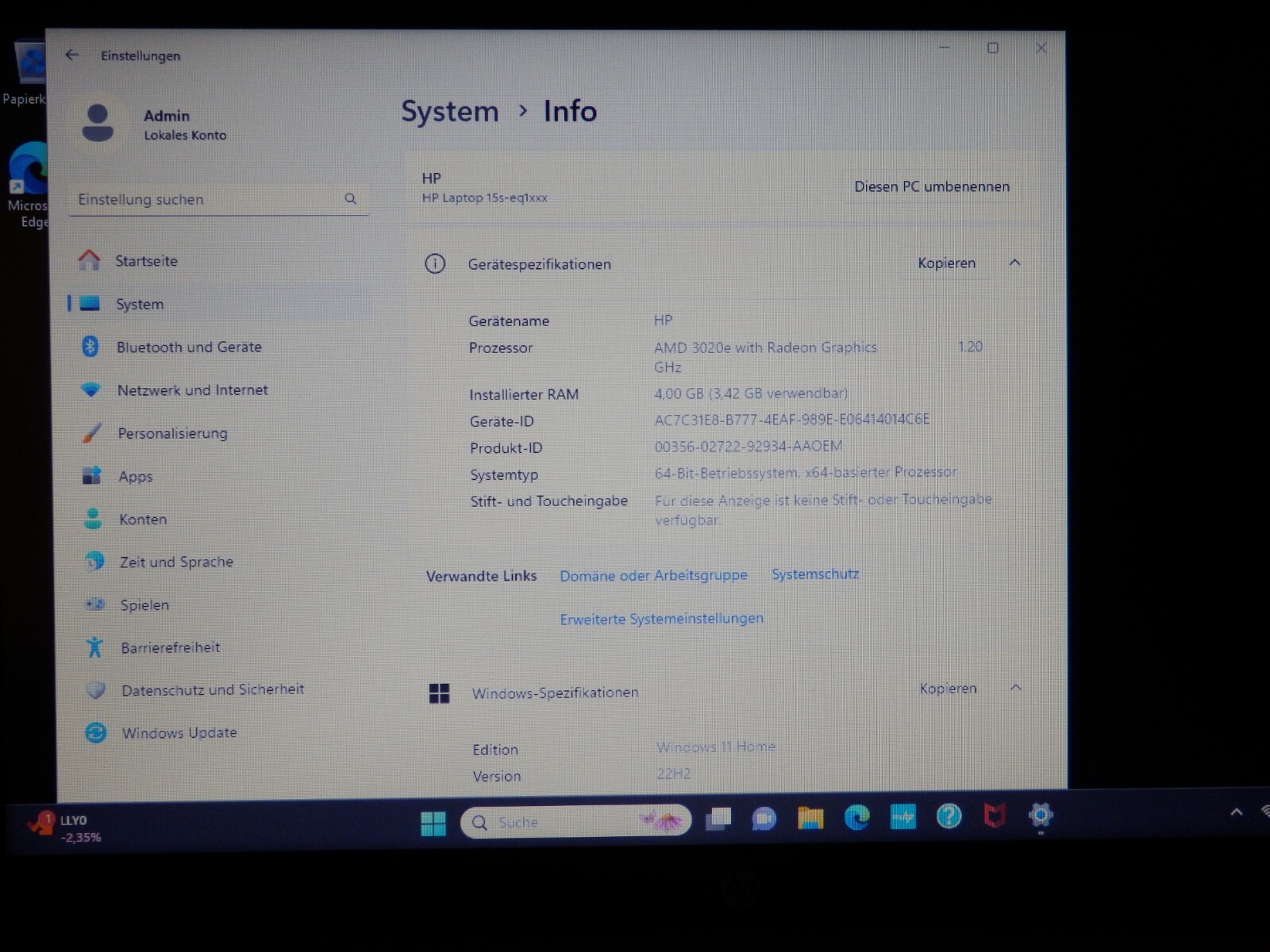
Task: Open the Personalisierung brush icon
Action: point(92,433)
